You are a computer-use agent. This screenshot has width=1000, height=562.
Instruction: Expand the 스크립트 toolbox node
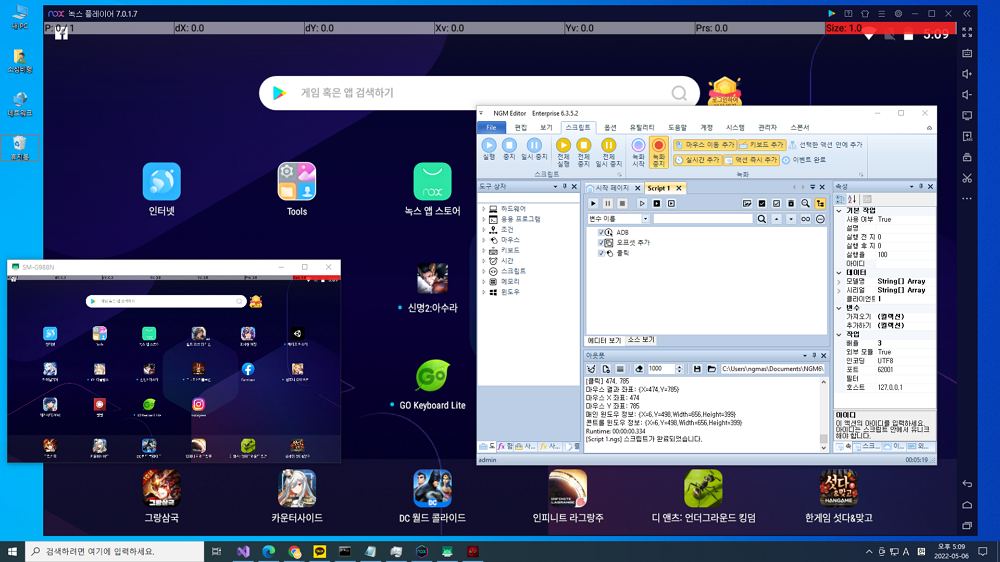(x=483, y=271)
